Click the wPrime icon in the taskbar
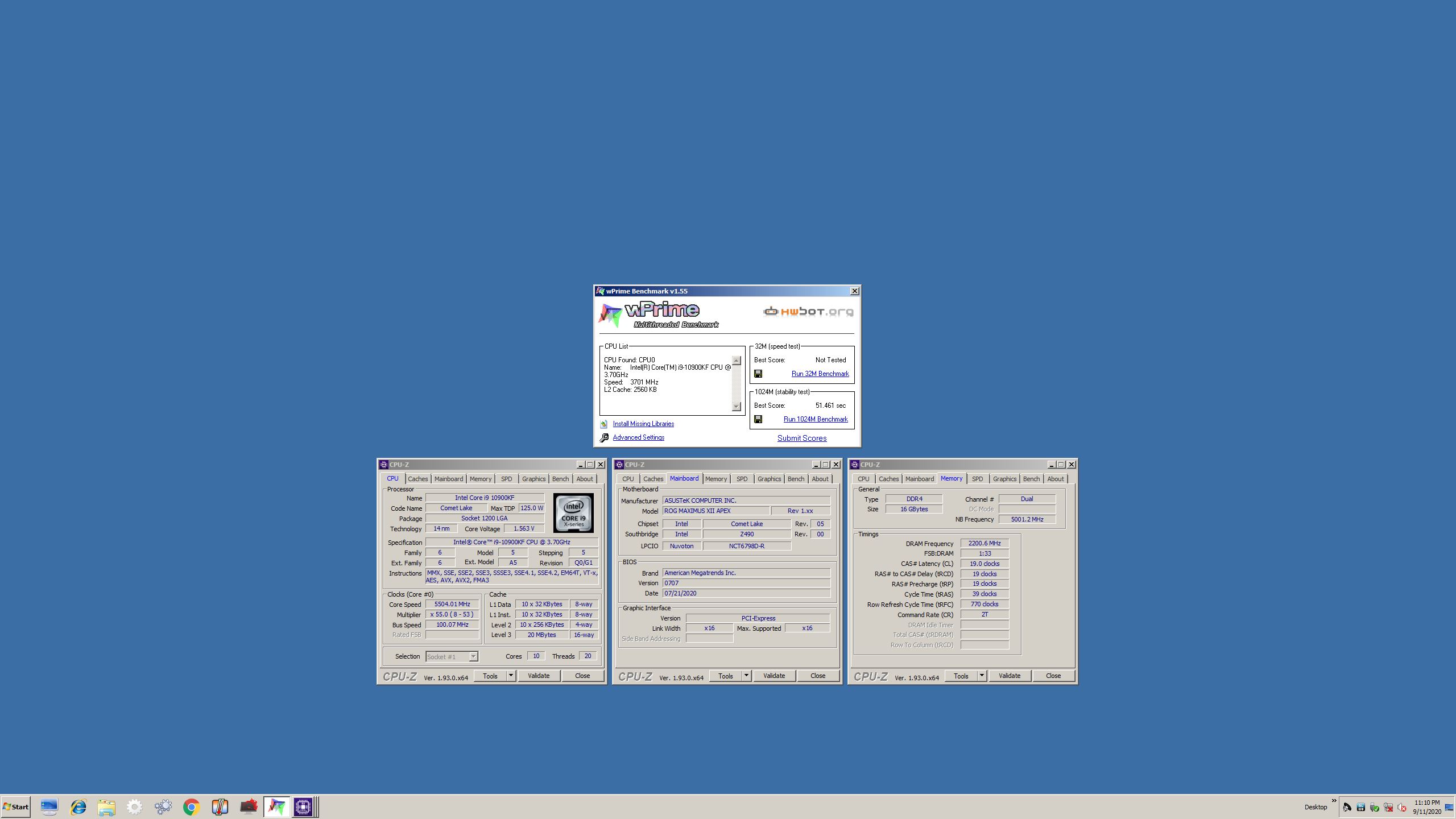The height and width of the screenshot is (819, 1456). pyautogui.click(x=276, y=806)
